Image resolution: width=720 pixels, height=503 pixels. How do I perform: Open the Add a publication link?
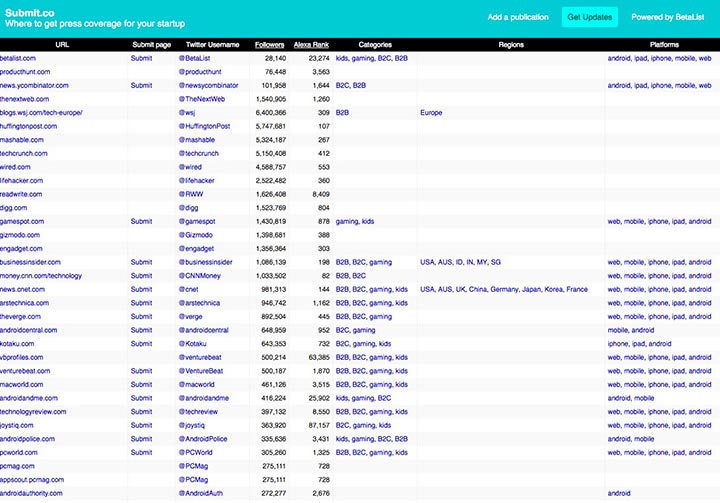(518, 17)
